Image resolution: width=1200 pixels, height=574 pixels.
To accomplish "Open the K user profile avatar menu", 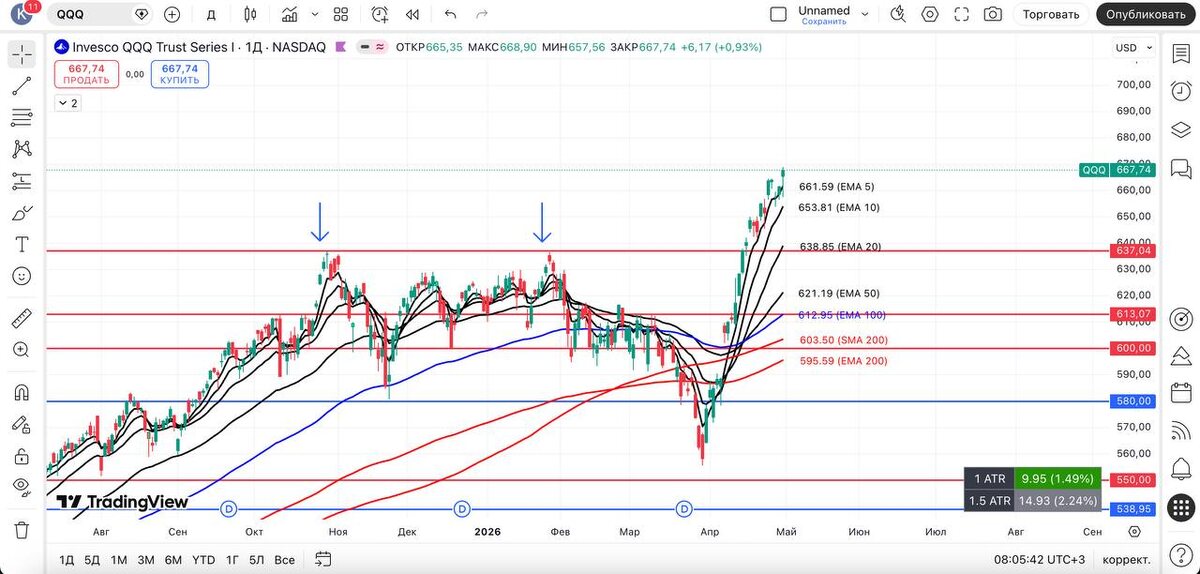I will [x=22, y=14].
